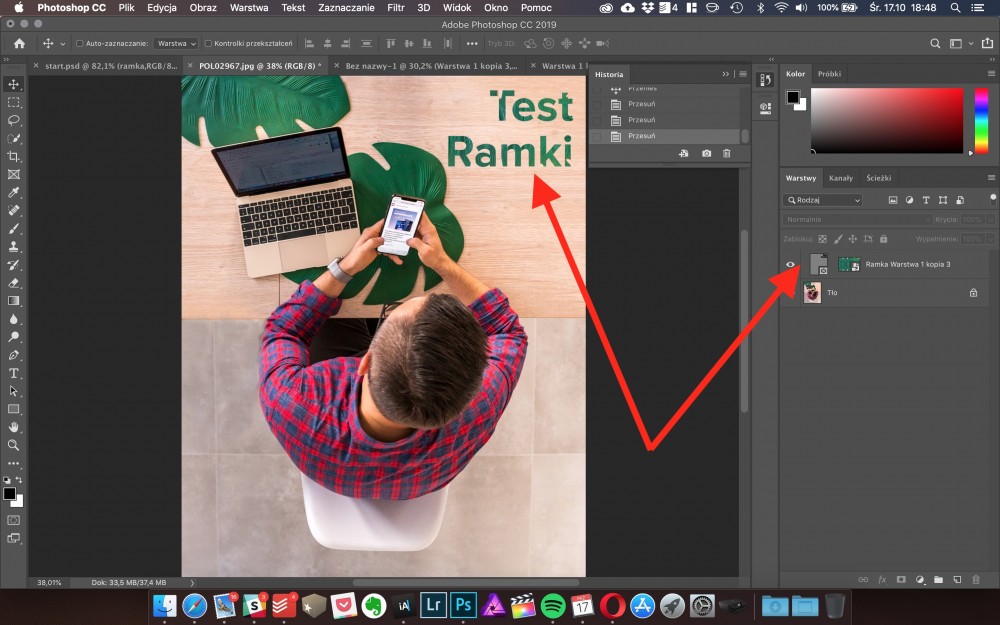Switch to the start.psd document tab
The width and height of the screenshot is (1000, 625).
click(111, 66)
